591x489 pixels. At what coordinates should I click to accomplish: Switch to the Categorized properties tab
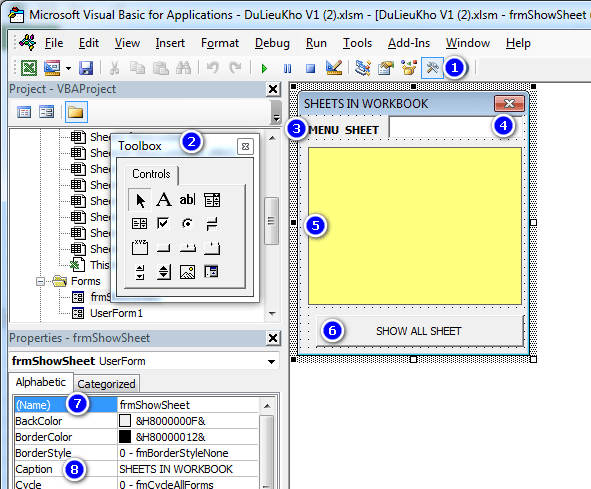tap(106, 384)
